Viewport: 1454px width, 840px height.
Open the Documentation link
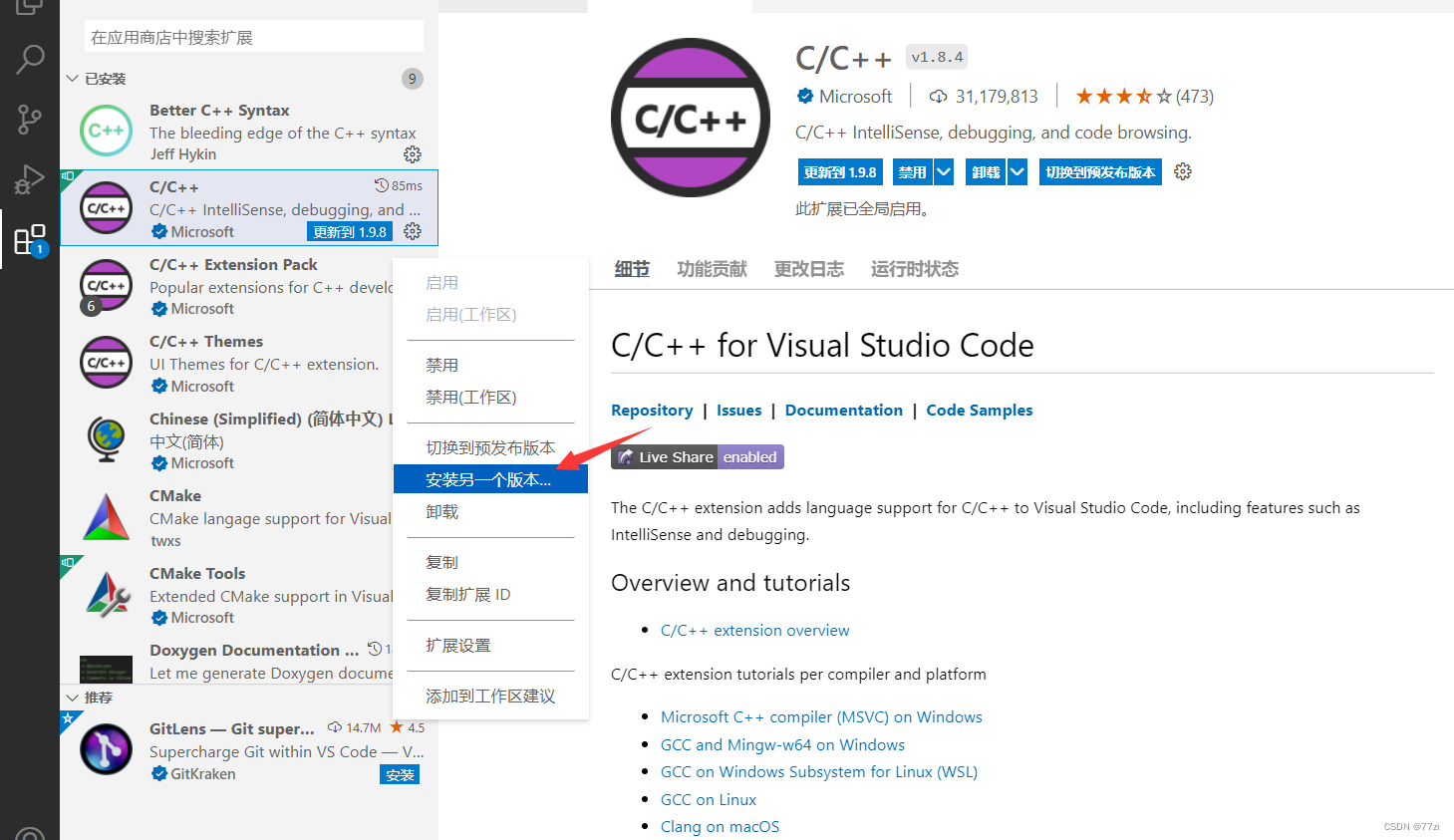point(844,411)
